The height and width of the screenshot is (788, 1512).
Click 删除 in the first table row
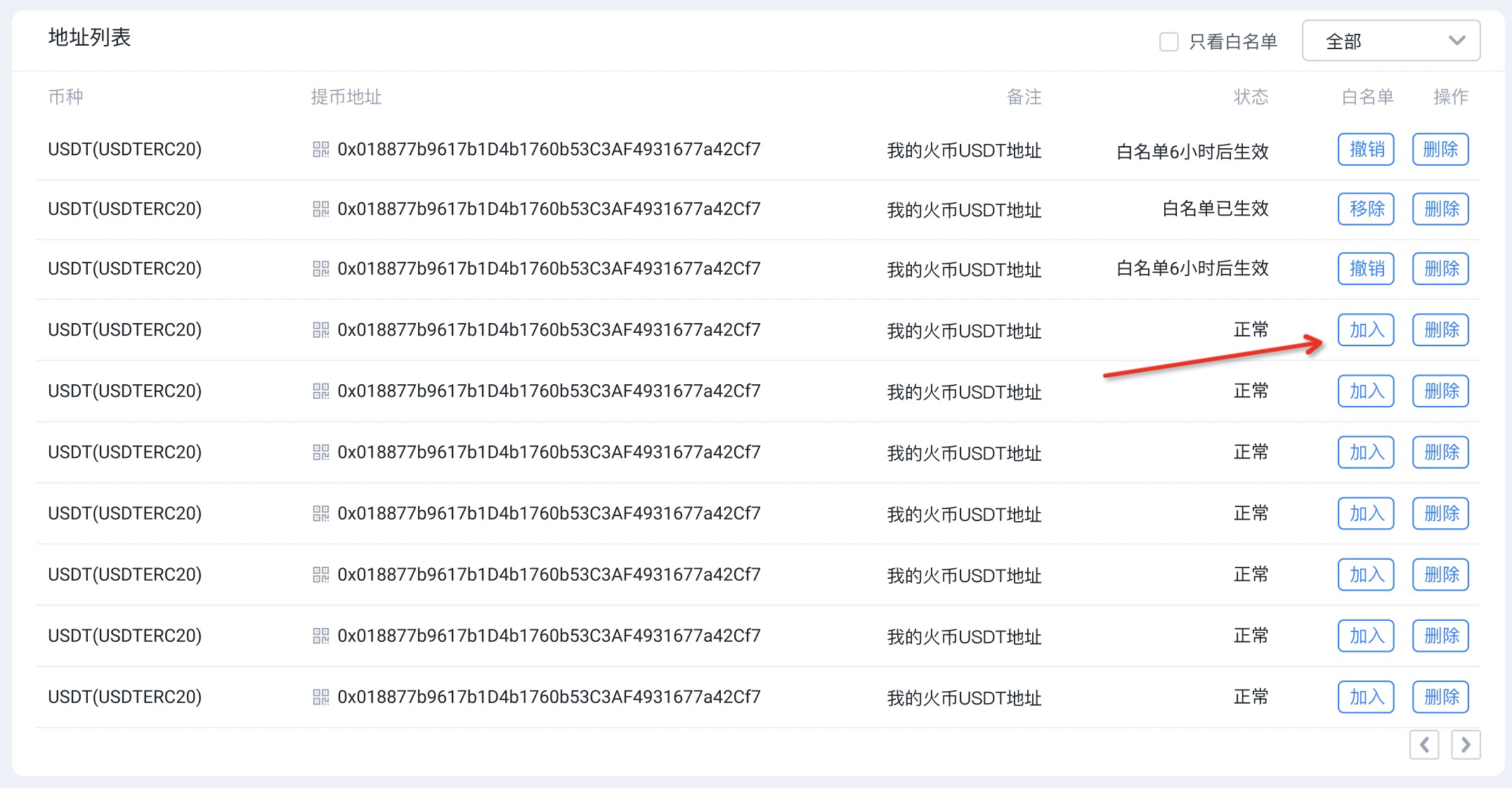click(1440, 149)
